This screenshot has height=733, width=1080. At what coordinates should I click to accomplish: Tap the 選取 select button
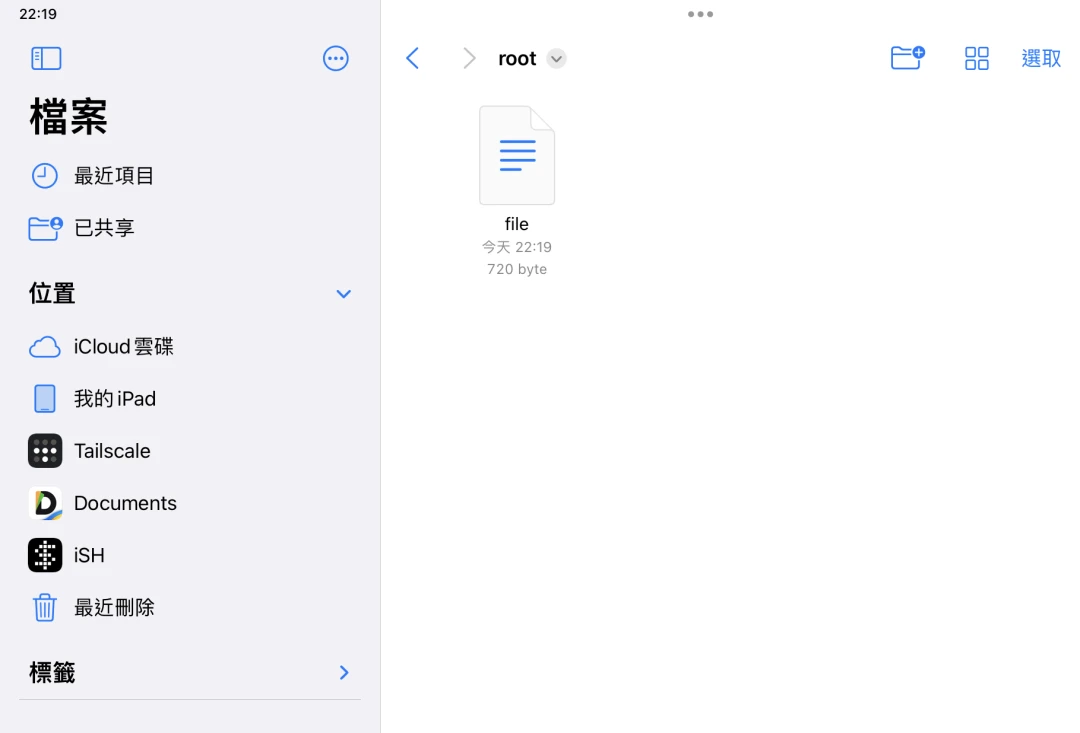tap(1041, 59)
